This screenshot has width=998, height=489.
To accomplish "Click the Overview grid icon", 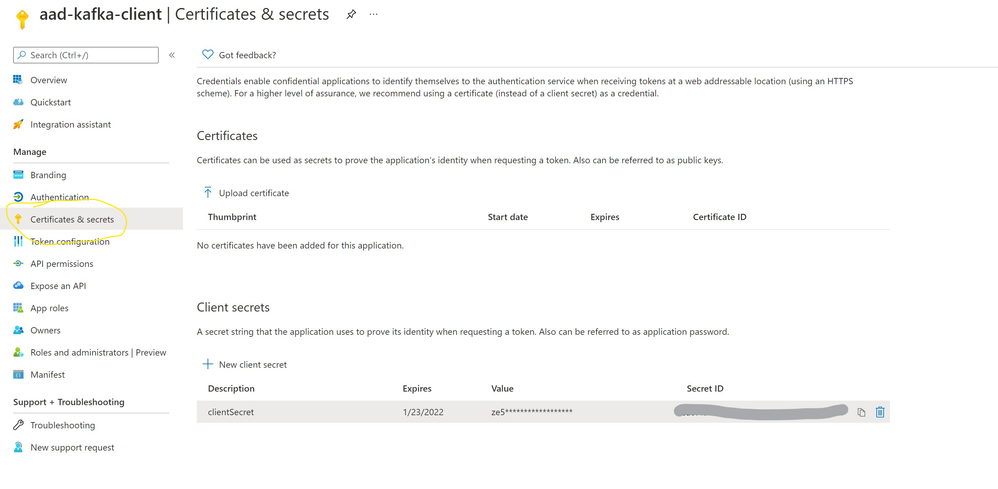I will [x=18, y=80].
